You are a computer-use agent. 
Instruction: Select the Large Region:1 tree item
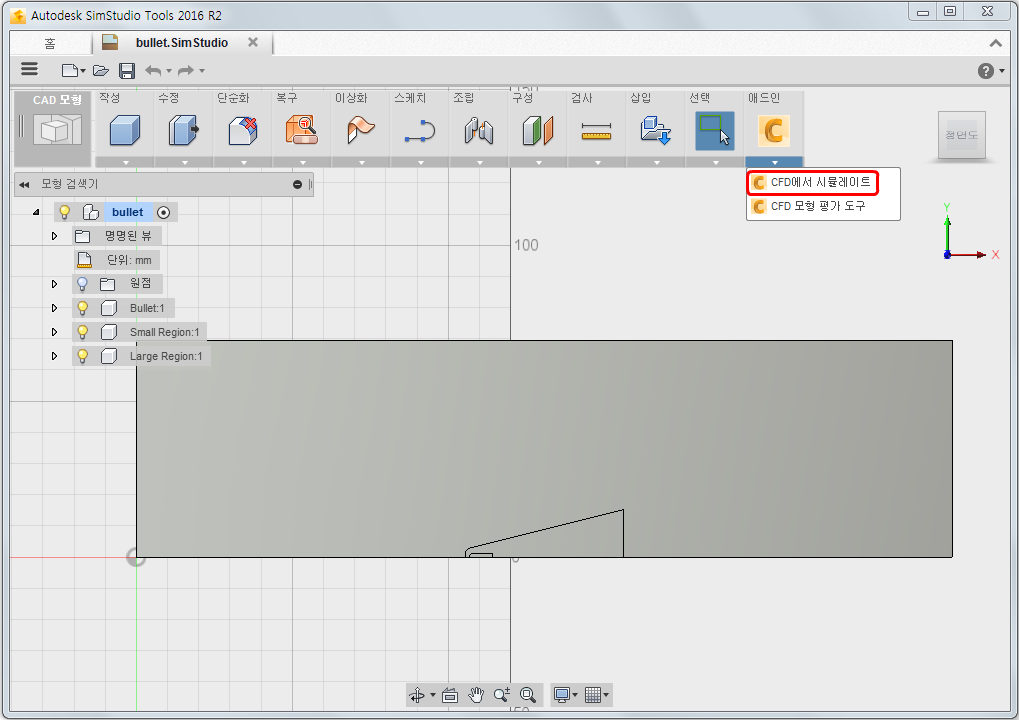[166, 356]
